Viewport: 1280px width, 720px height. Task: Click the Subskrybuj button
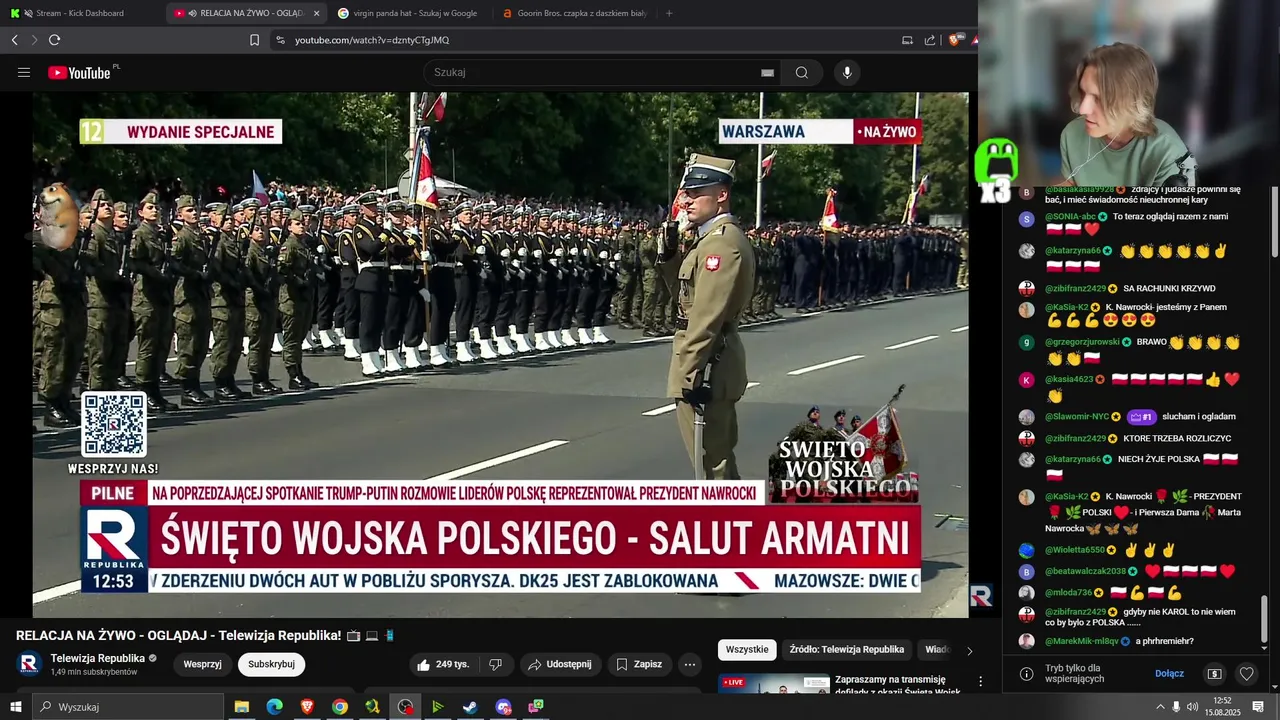pyautogui.click(x=271, y=664)
